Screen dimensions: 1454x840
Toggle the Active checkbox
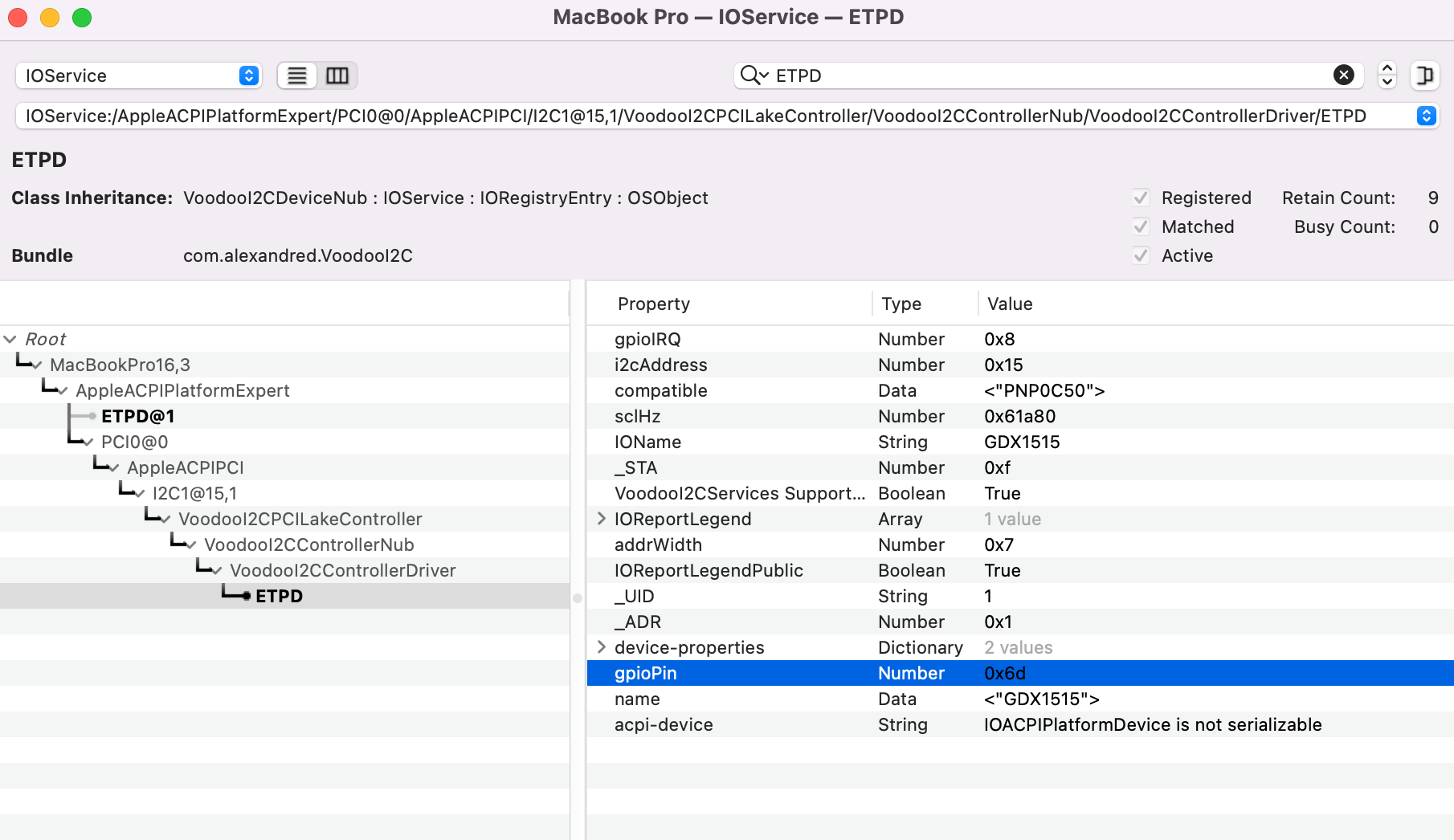click(1141, 255)
